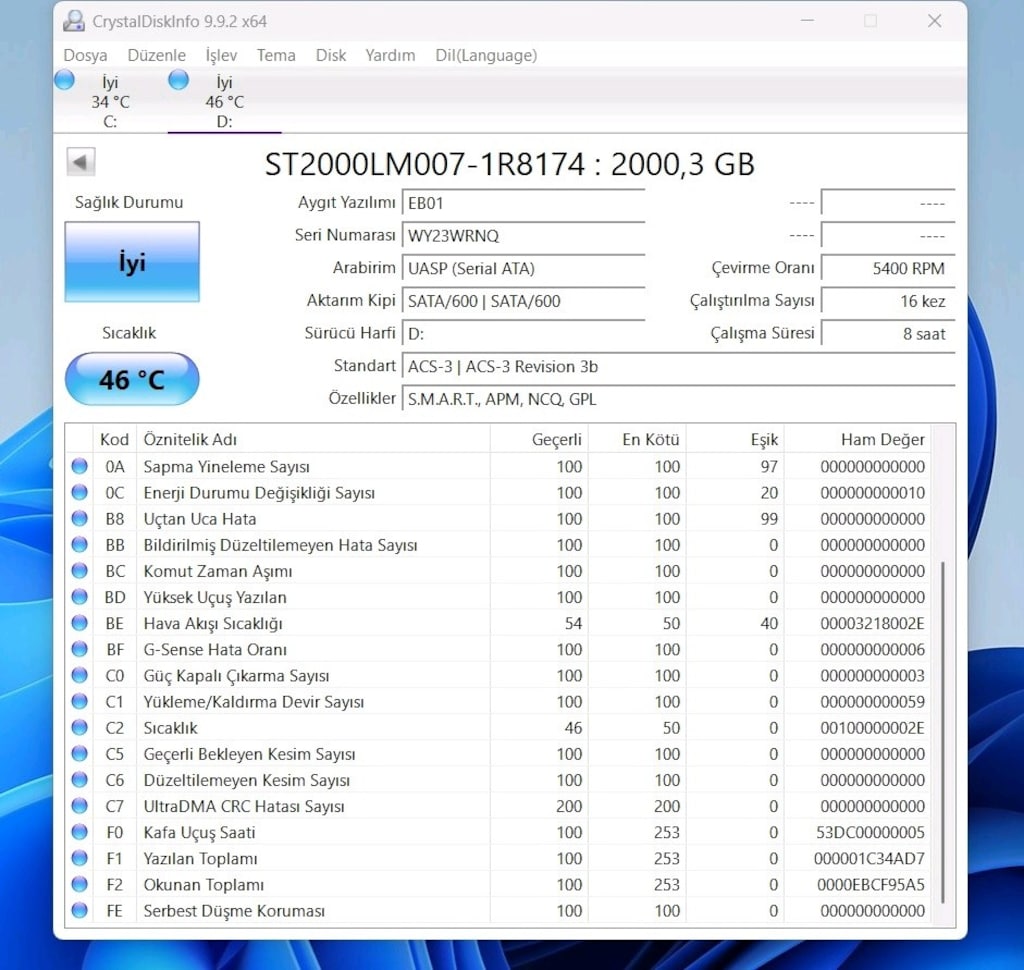Screen dimensions: 1024x970
Task: Click status dot for C2 Sıcaklık row
Action: click(x=80, y=727)
